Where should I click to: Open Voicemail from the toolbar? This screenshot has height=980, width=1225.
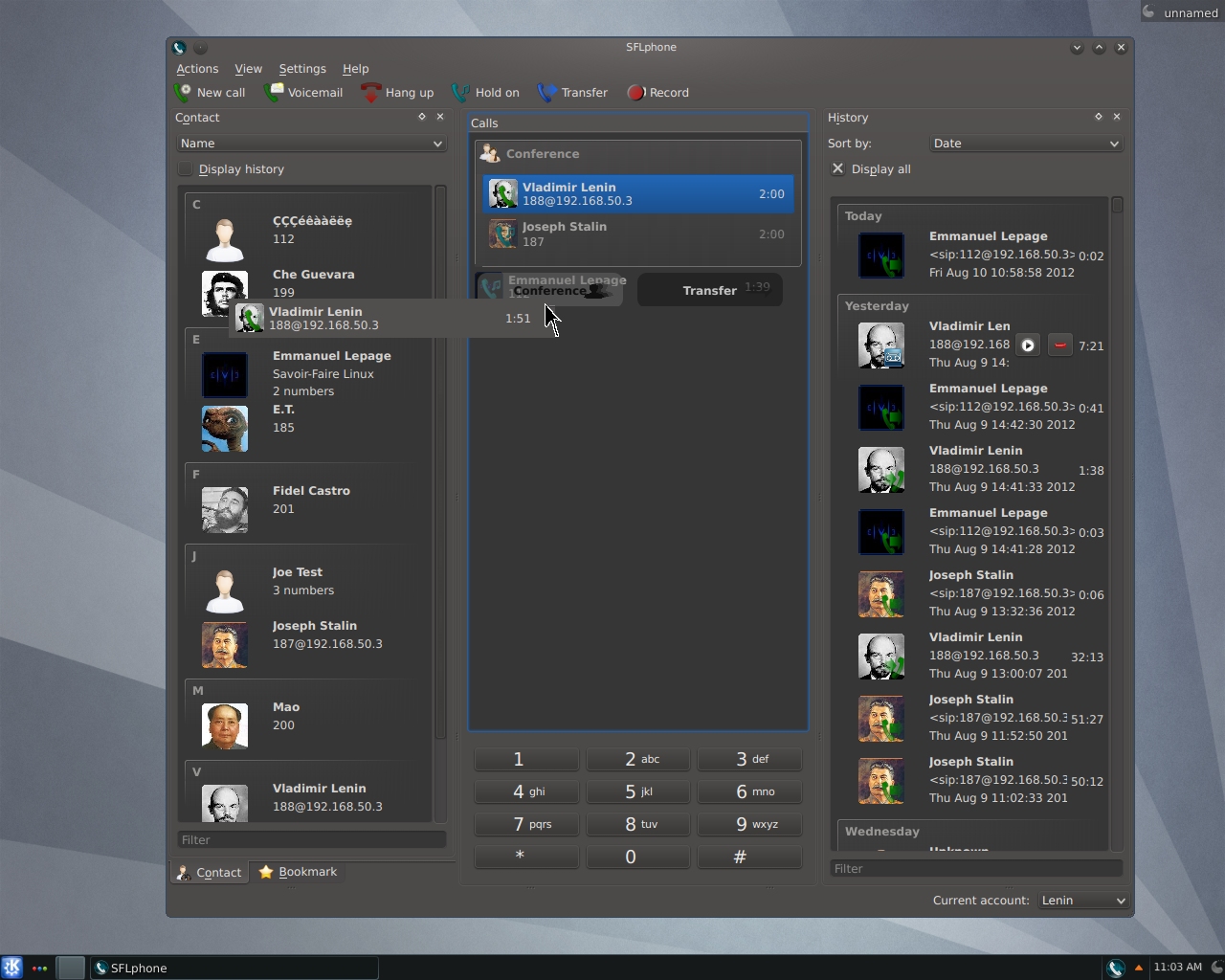[303, 93]
